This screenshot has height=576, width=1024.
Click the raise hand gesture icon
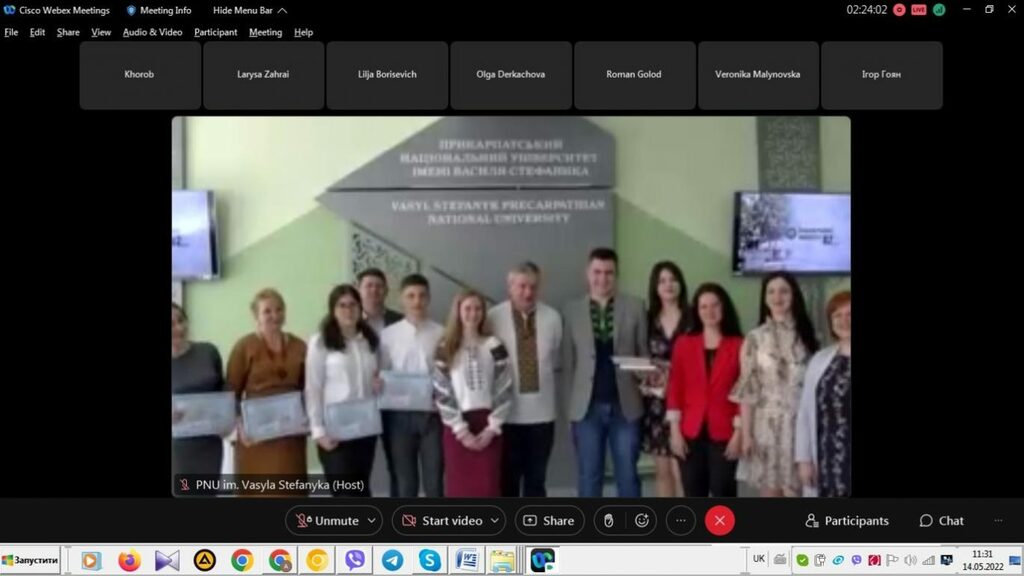(x=607, y=520)
